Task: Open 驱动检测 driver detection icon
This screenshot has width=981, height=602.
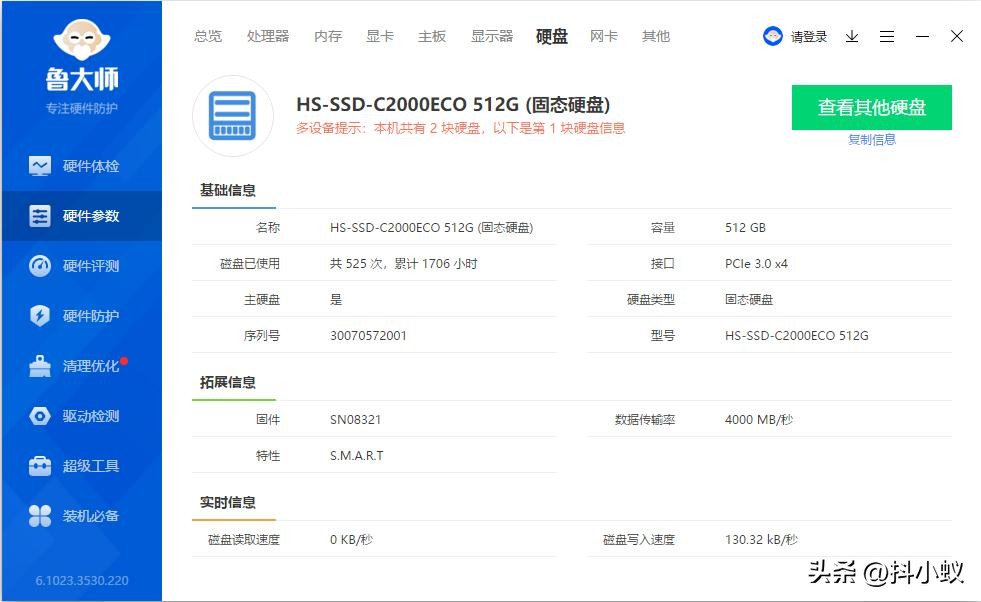Action: tap(40, 416)
